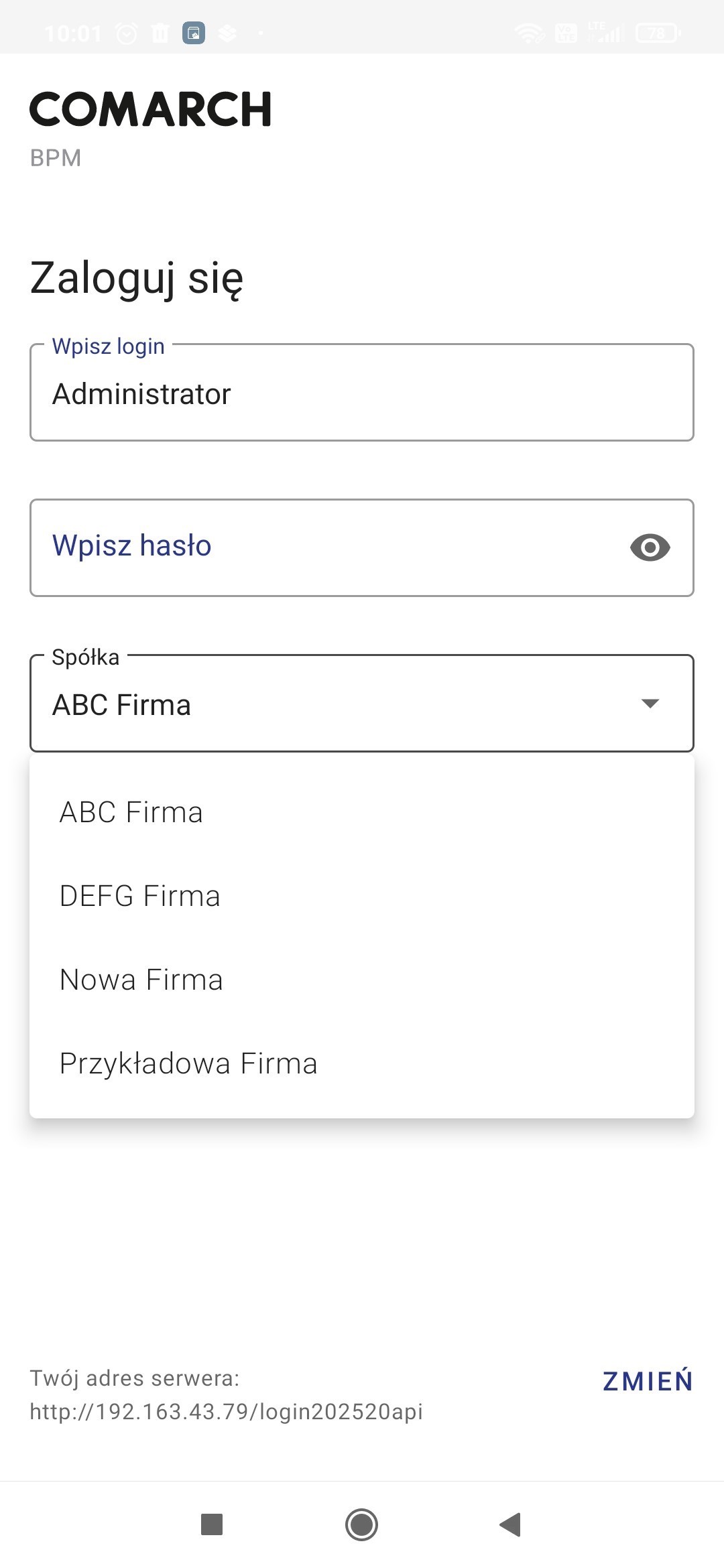
Task: Focus the Wpisz hasło password field
Action: coord(322,547)
